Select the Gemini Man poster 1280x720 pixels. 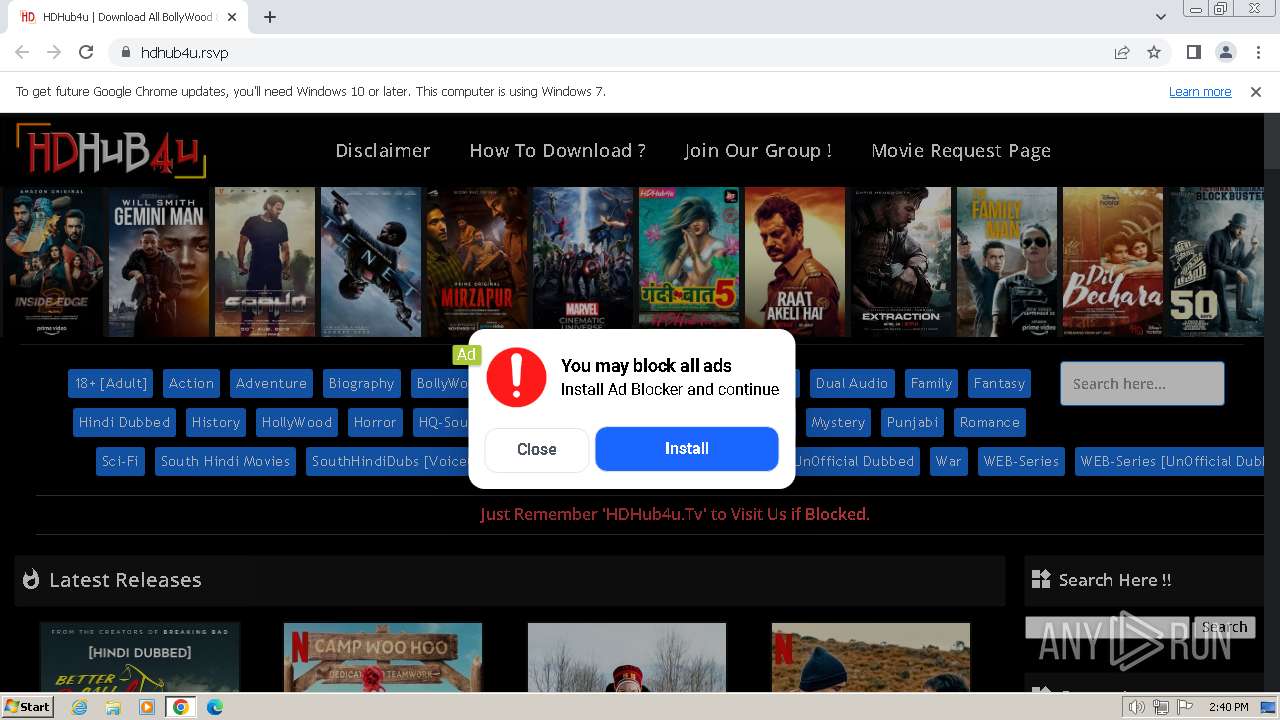pos(159,262)
